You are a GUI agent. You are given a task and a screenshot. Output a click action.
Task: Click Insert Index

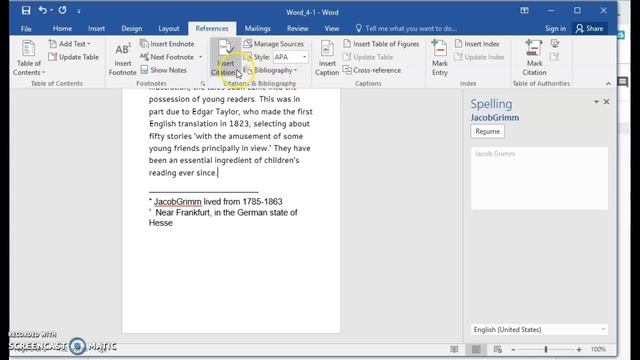pyautogui.click(x=477, y=44)
